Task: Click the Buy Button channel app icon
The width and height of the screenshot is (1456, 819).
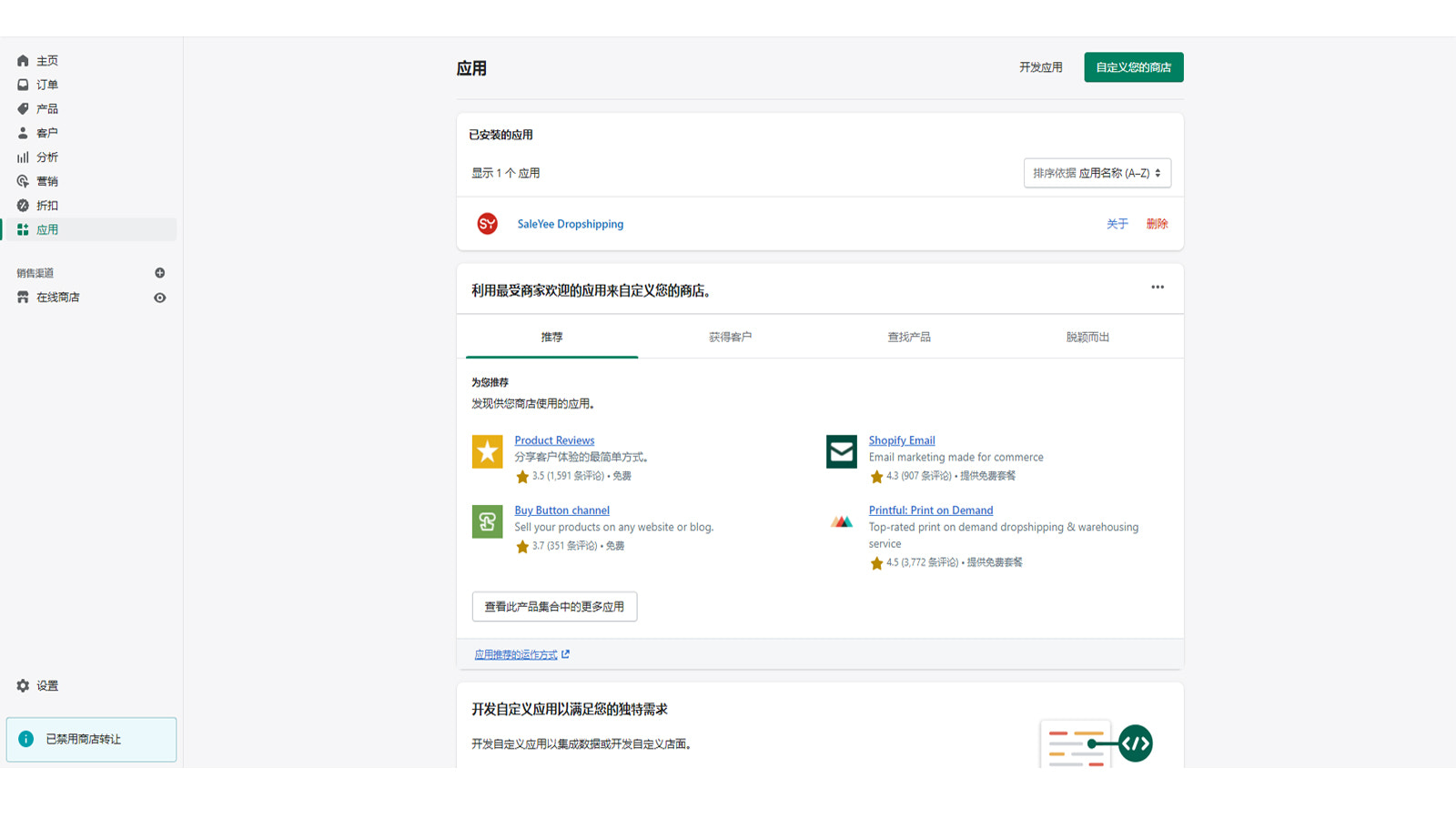Action: tap(488, 521)
